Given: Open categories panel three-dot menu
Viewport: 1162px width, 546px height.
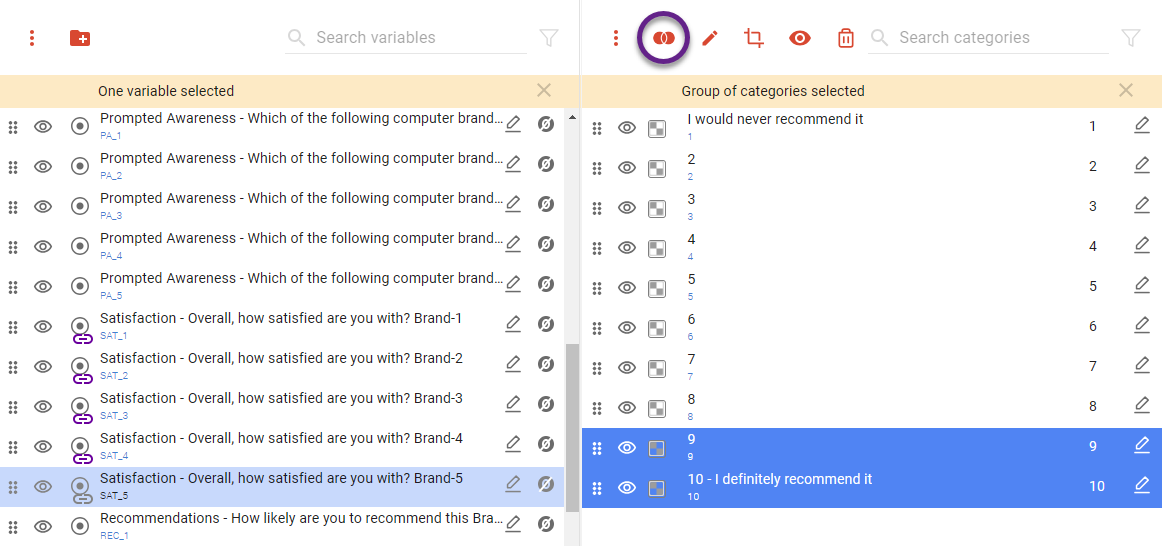Looking at the screenshot, I should (616, 38).
